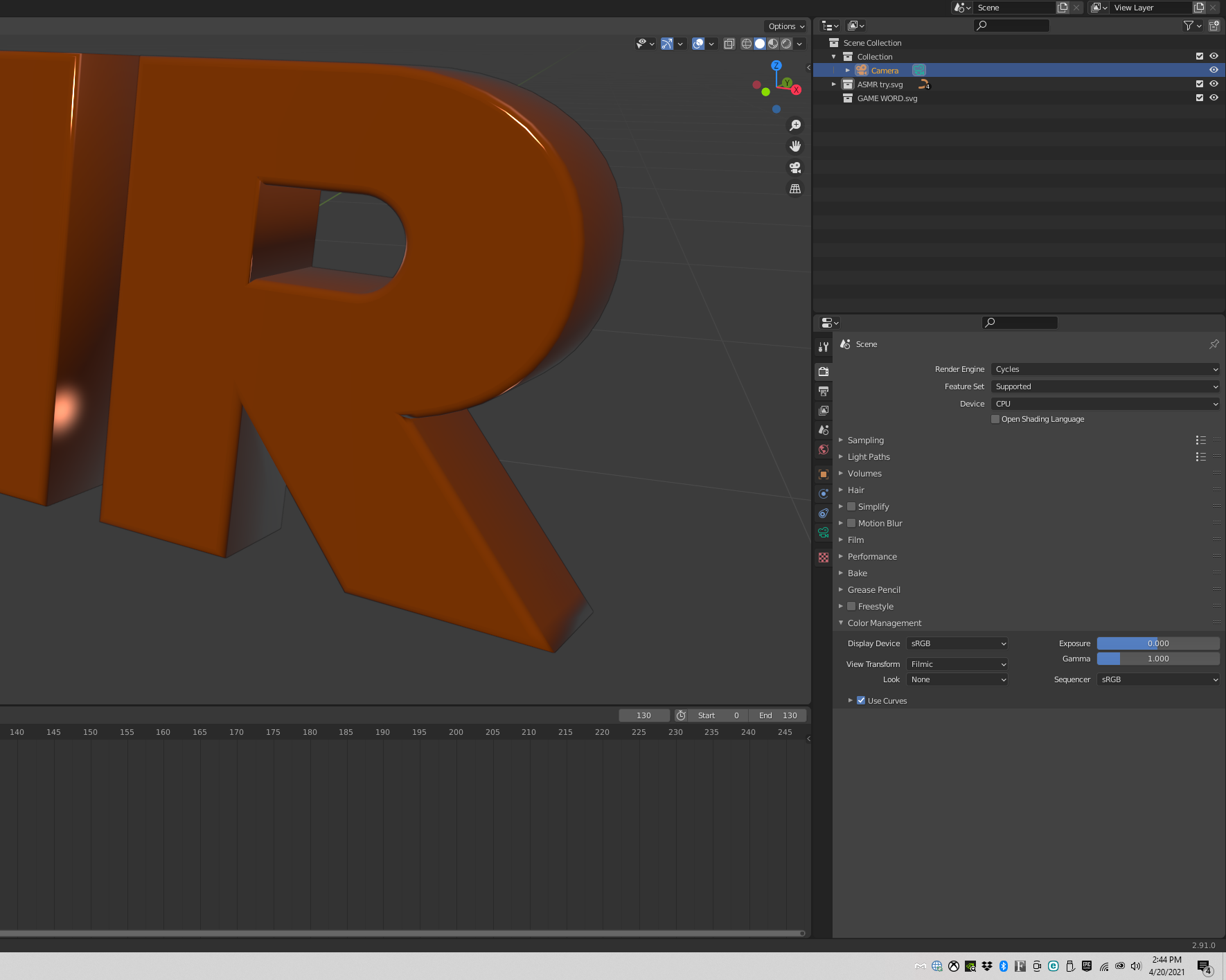Hide the GAME WORD.svg collection
The height and width of the screenshot is (980, 1226).
(x=1214, y=98)
